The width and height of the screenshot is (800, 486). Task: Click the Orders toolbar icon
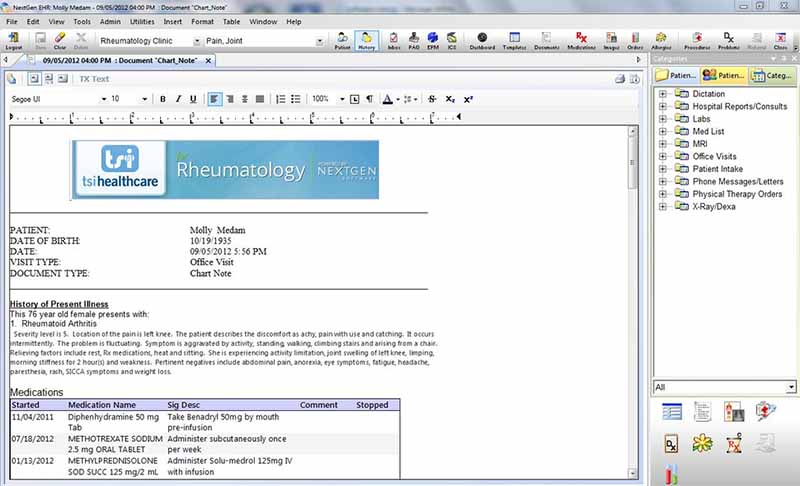click(634, 40)
